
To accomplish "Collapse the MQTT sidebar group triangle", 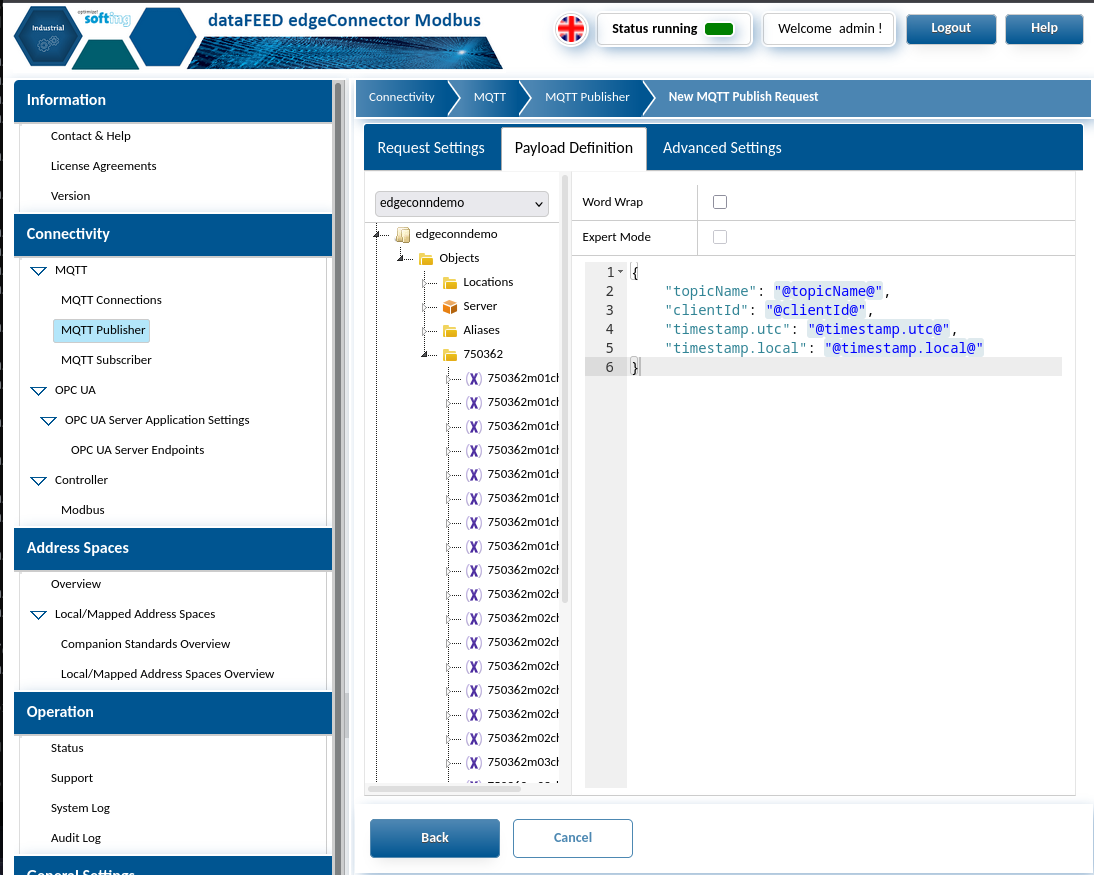I will pos(38,271).
